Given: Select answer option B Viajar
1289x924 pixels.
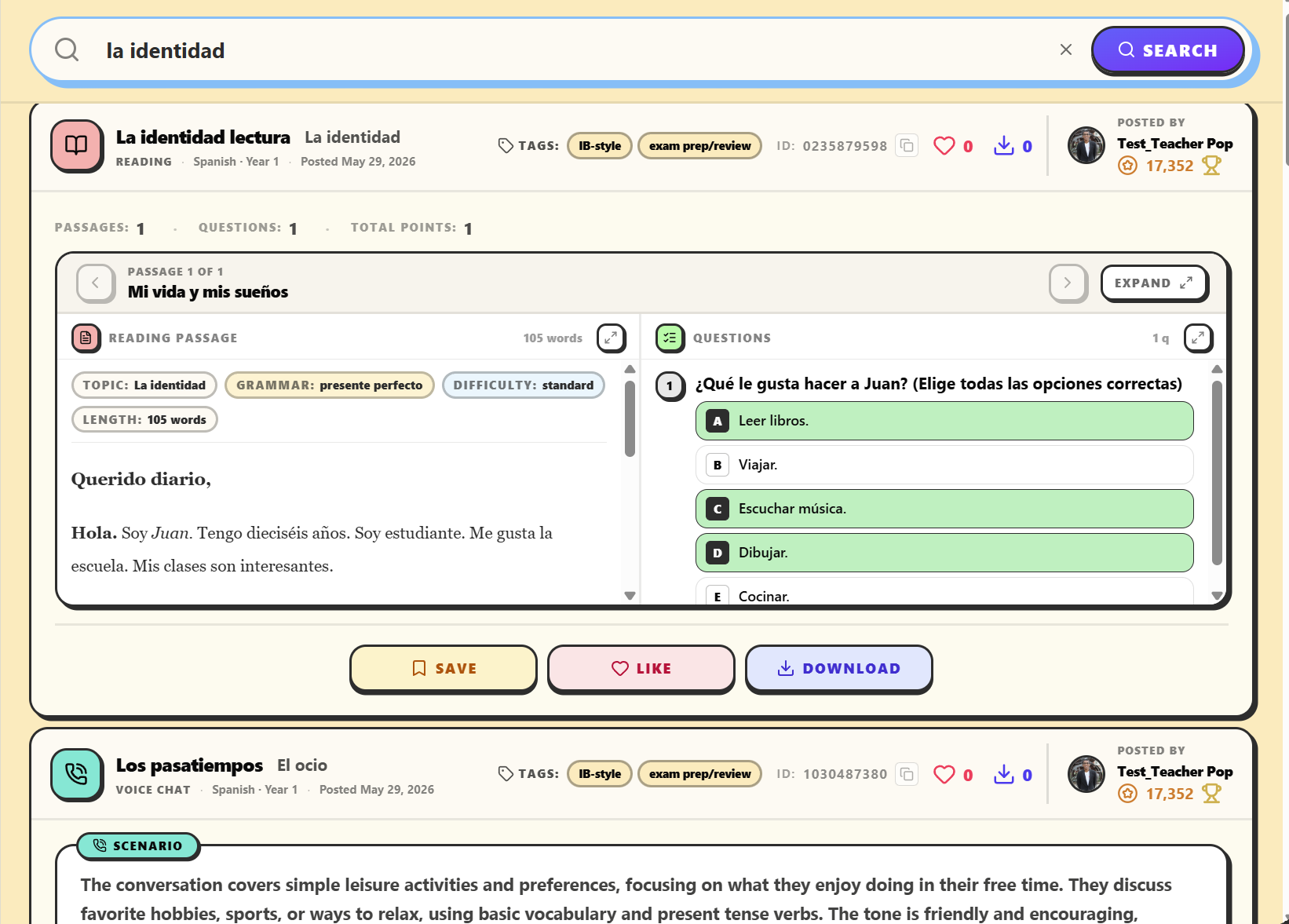Looking at the screenshot, I should tap(944, 465).
